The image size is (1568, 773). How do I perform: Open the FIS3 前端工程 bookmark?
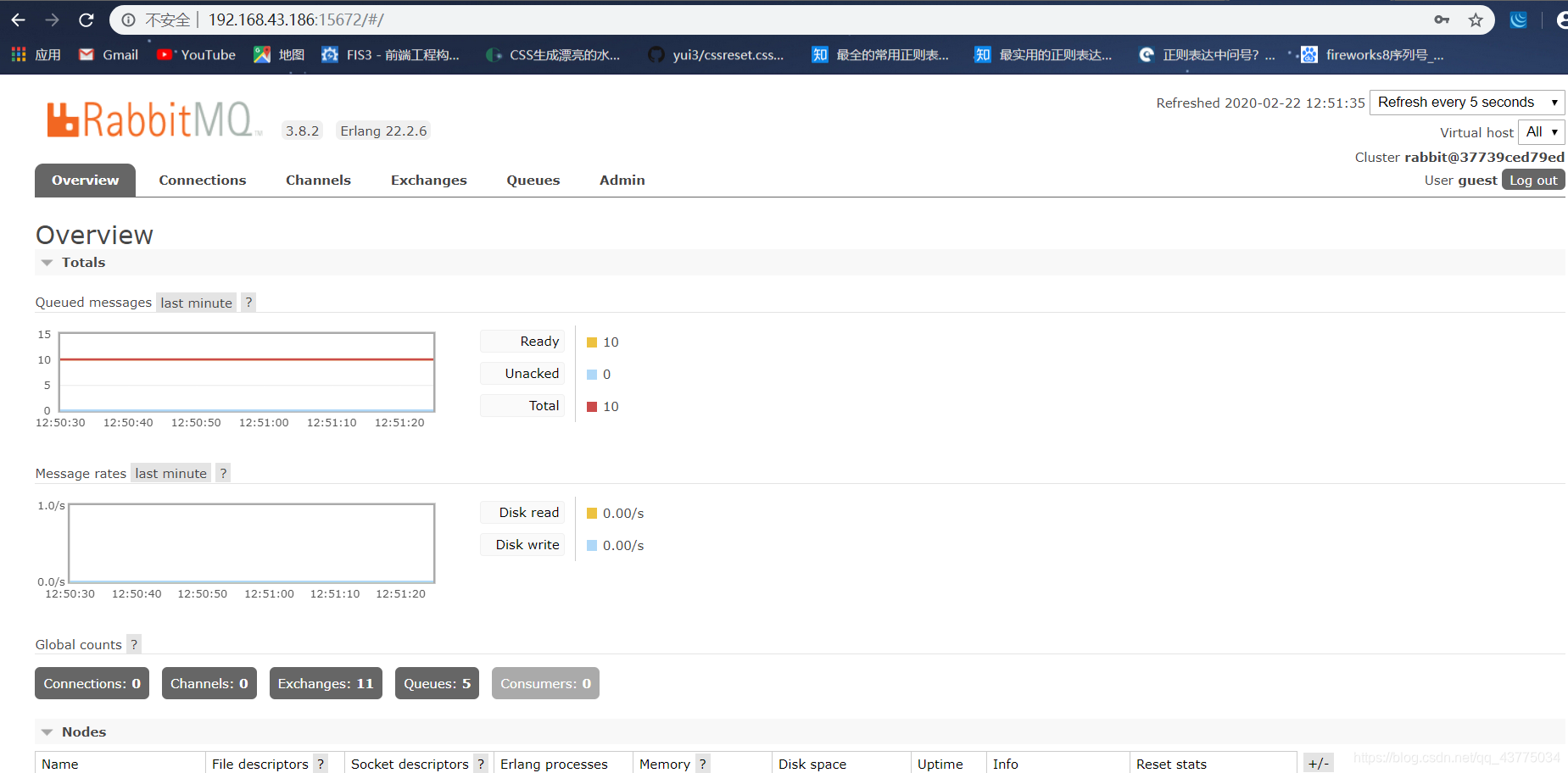390,54
